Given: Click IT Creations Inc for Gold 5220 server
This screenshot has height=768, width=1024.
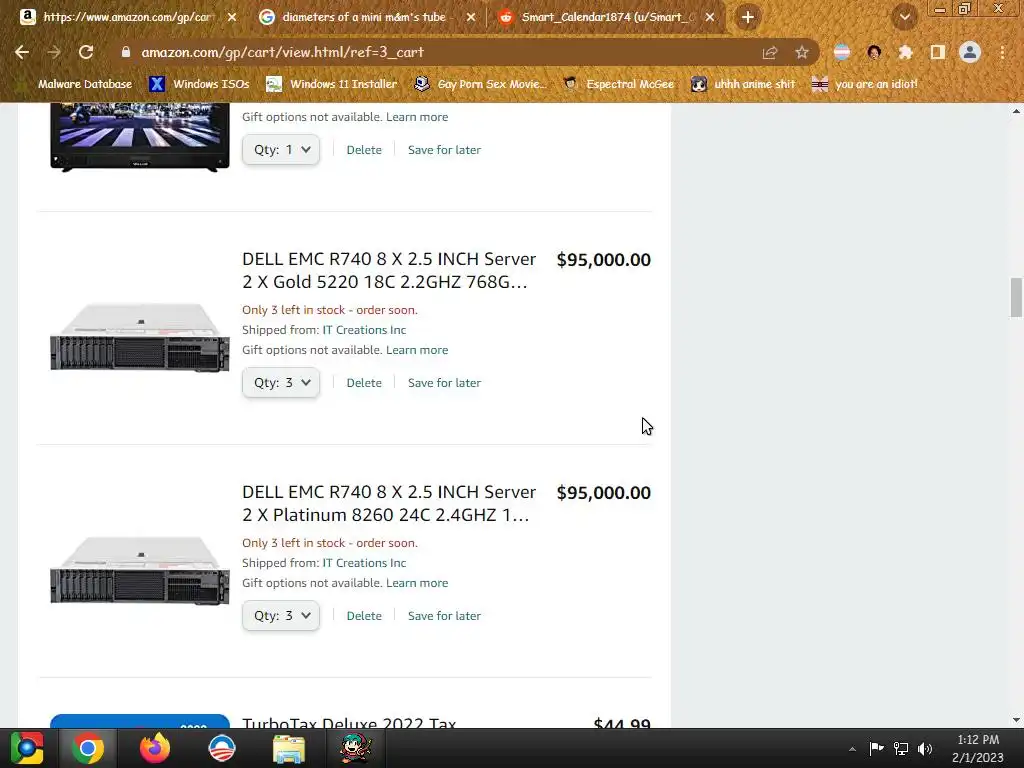Looking at the screenshot, I should pyautogui.click(x=364, y=330).
